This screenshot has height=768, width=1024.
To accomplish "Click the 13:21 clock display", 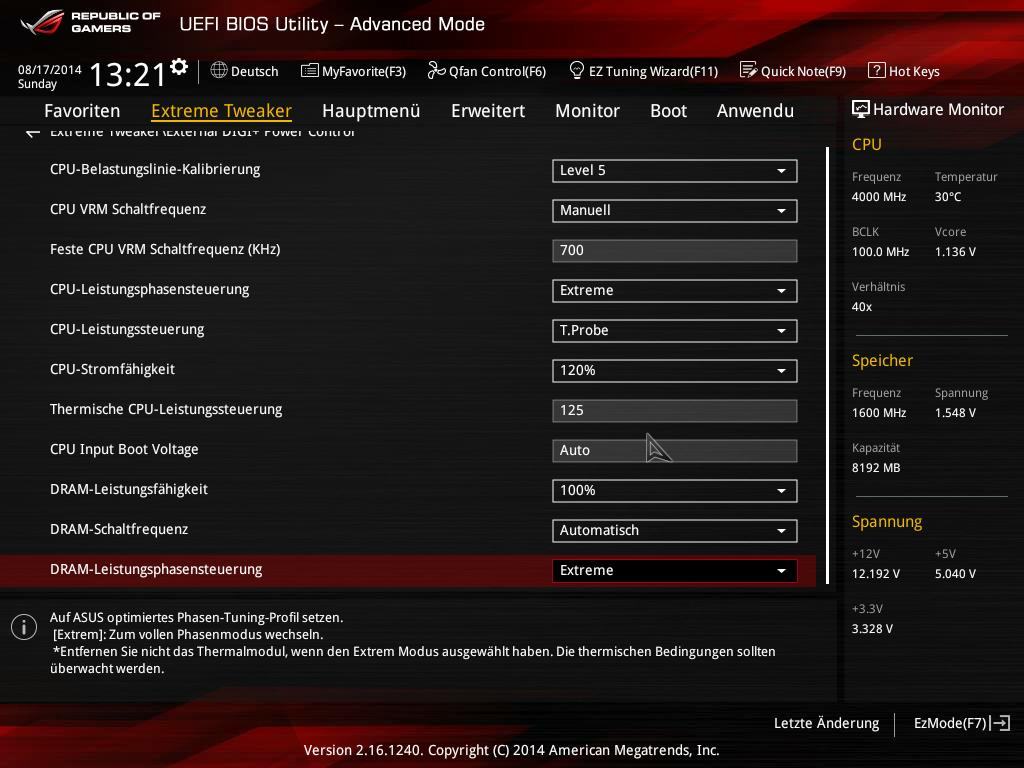I will tap(127, 74).
